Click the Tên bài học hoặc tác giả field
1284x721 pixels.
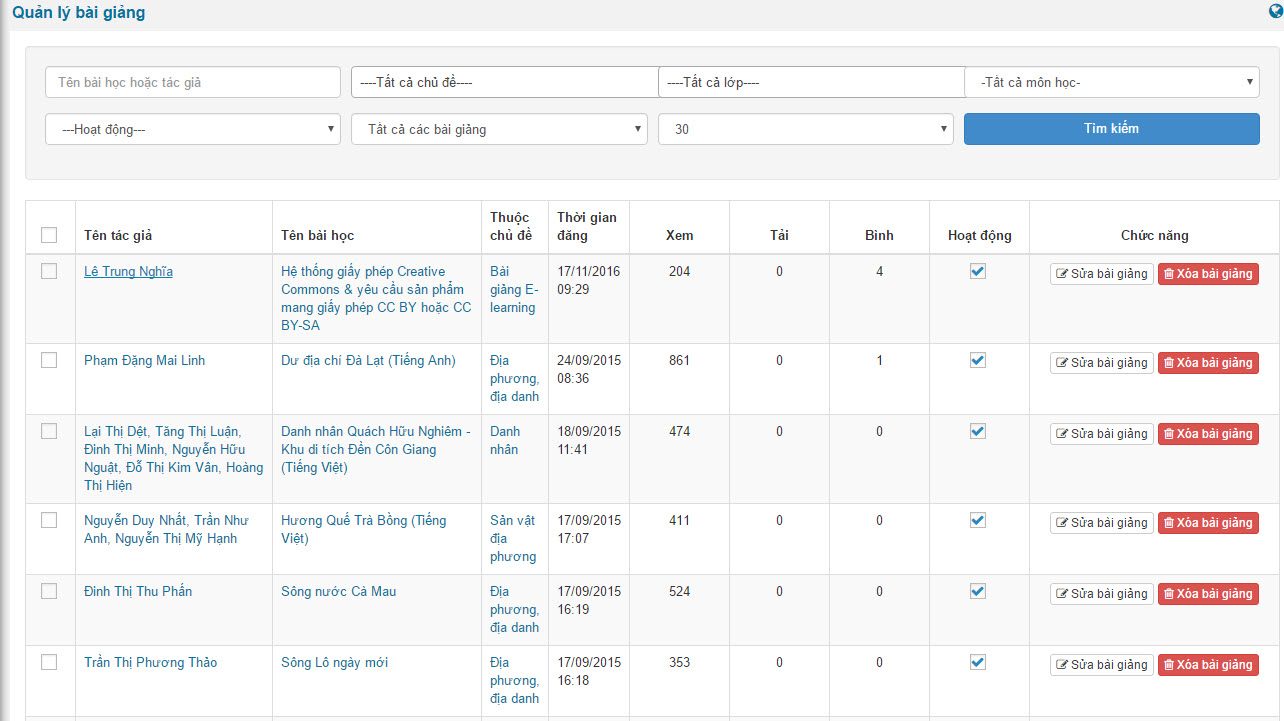[193, 82]
